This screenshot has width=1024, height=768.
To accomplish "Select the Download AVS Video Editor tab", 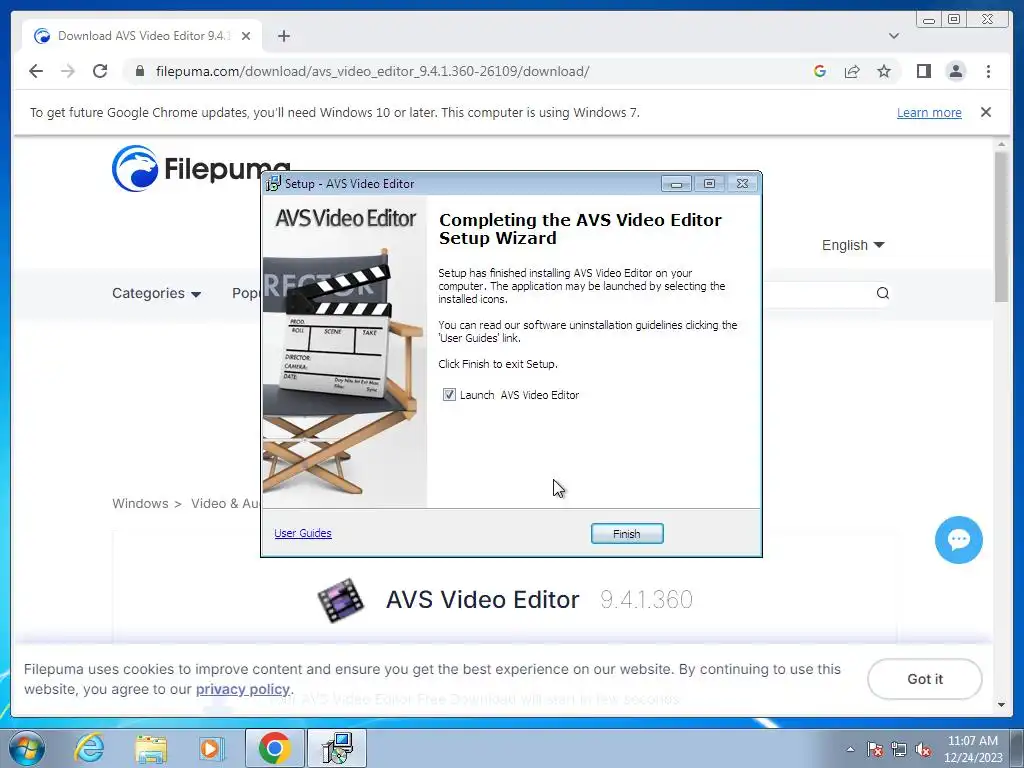I will point(142,36).
